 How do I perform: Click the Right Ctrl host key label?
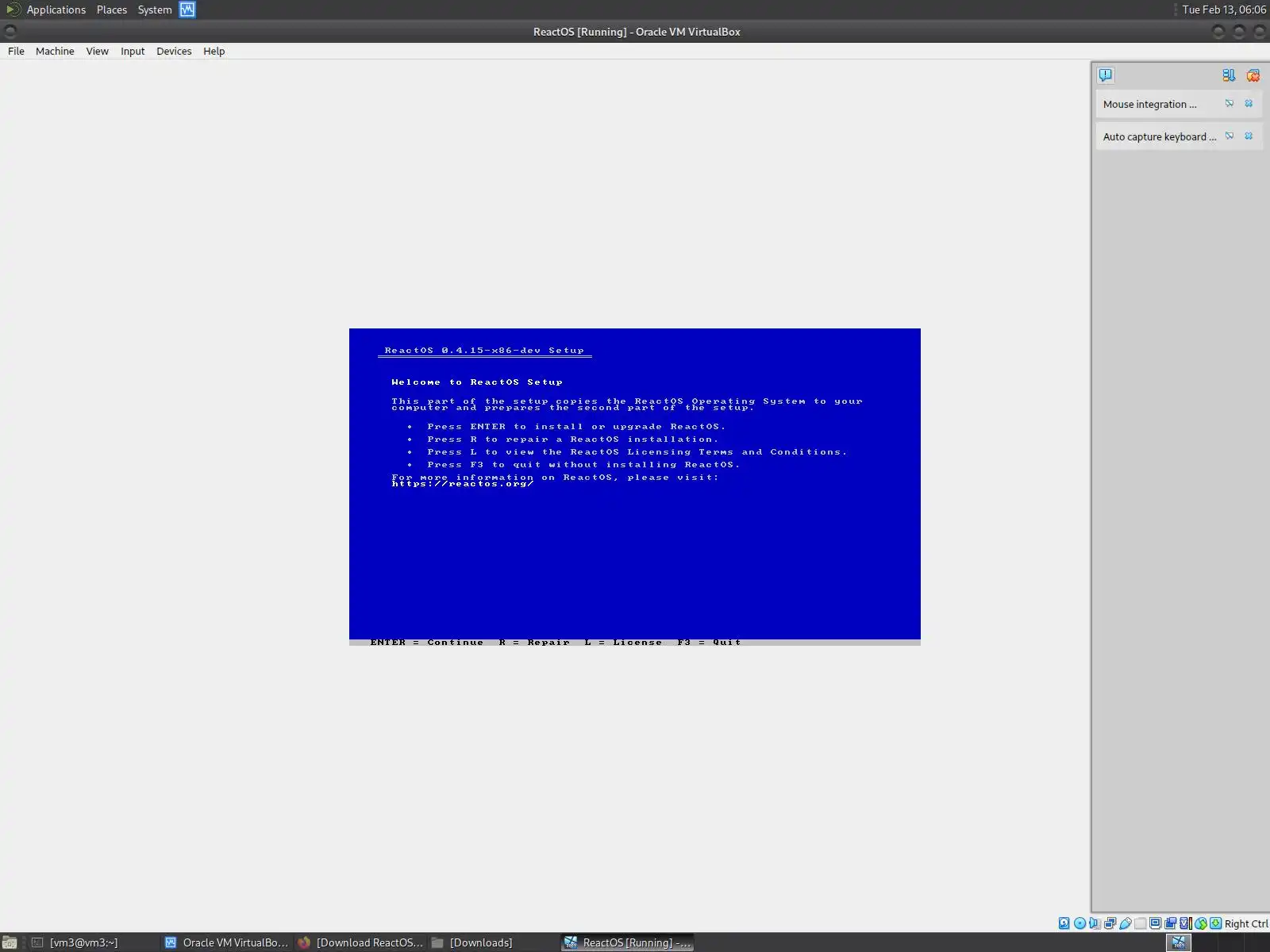[1246, 923]
